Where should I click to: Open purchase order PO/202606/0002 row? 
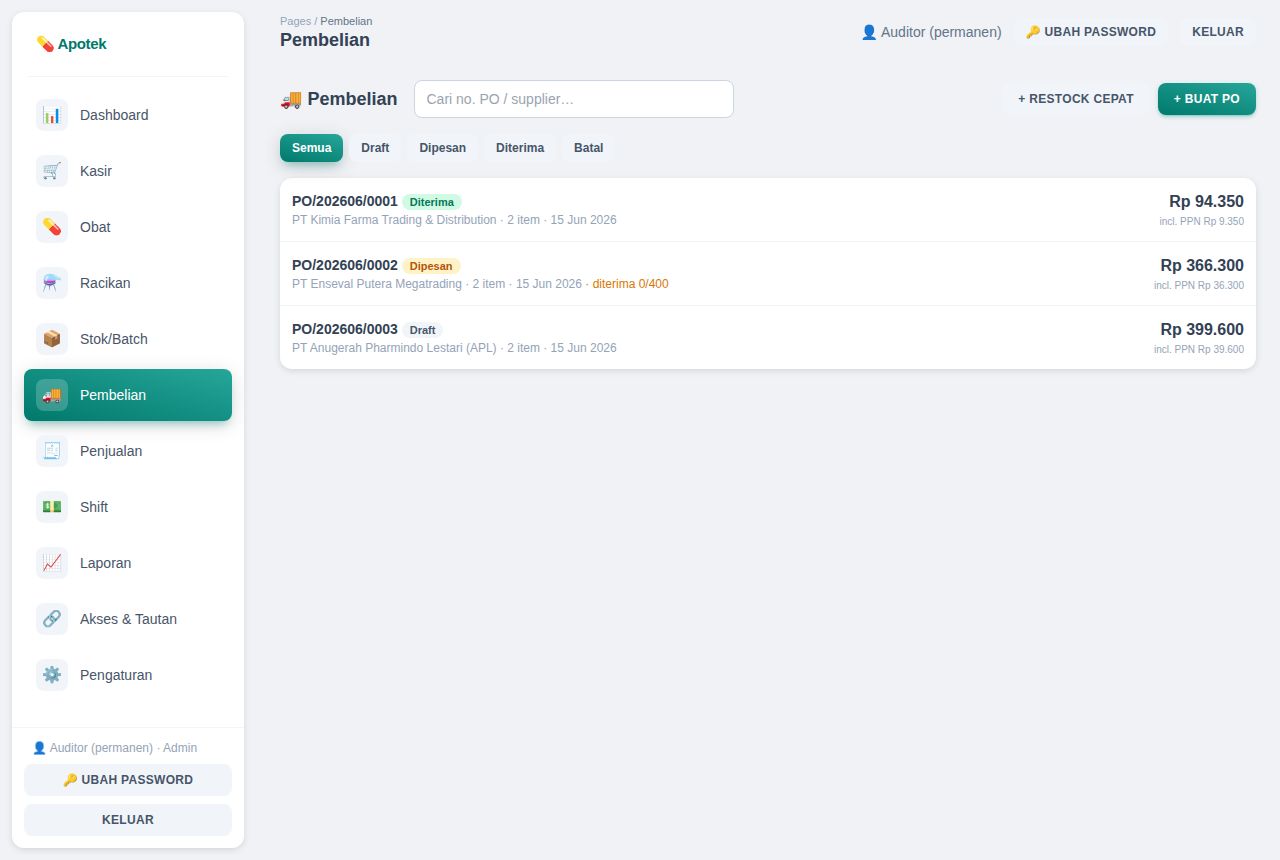pyautogui.click(x=768, y=274)
